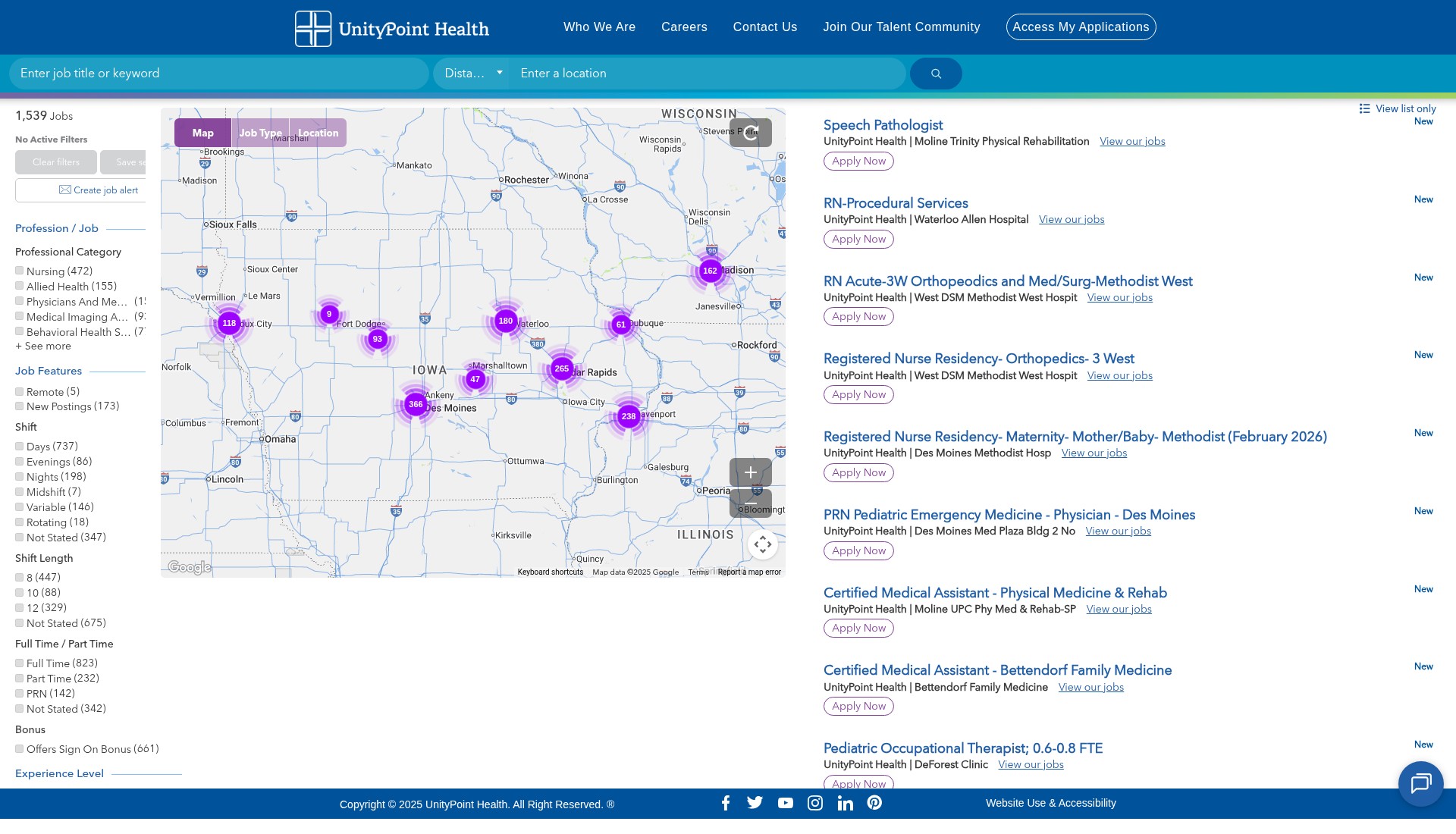Viewport: 1456px width, 834px height.
Task: Click the 9 jobs map cluster
Action: tap(329, 314)
